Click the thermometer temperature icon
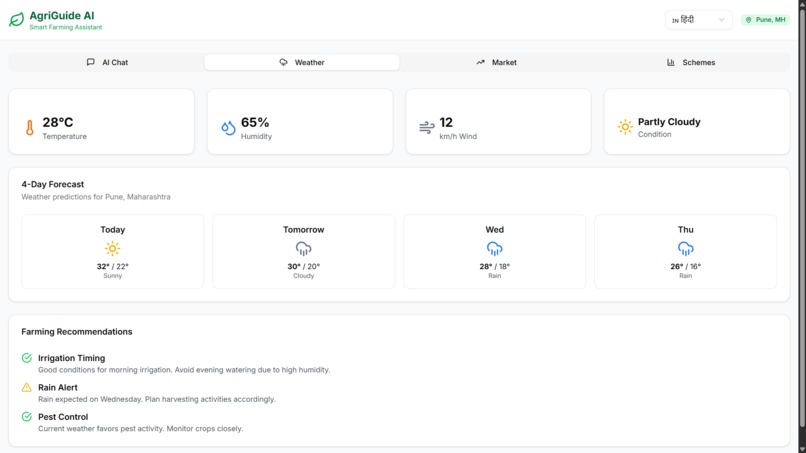The width and height of the screenshot is (806, 453). (x=30, y=128)
